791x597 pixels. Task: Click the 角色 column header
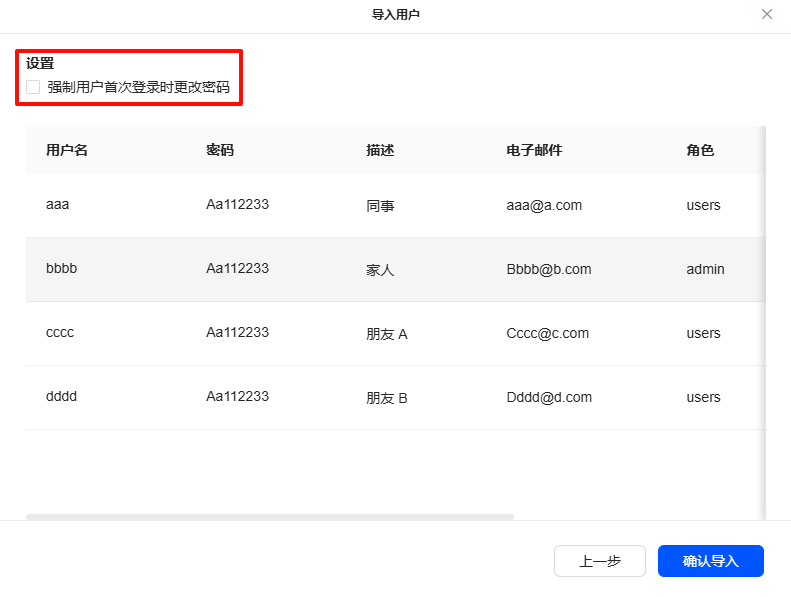700,150
